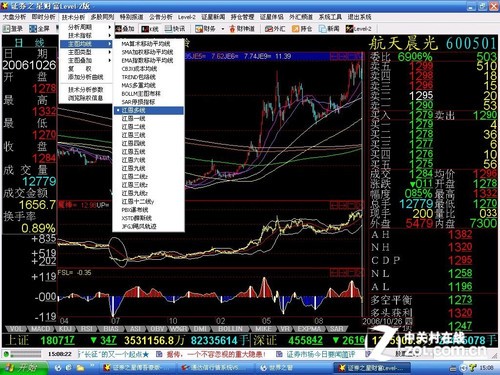
Task: Click the Windows 开始 Start button
Action: (x=24, y=368)
